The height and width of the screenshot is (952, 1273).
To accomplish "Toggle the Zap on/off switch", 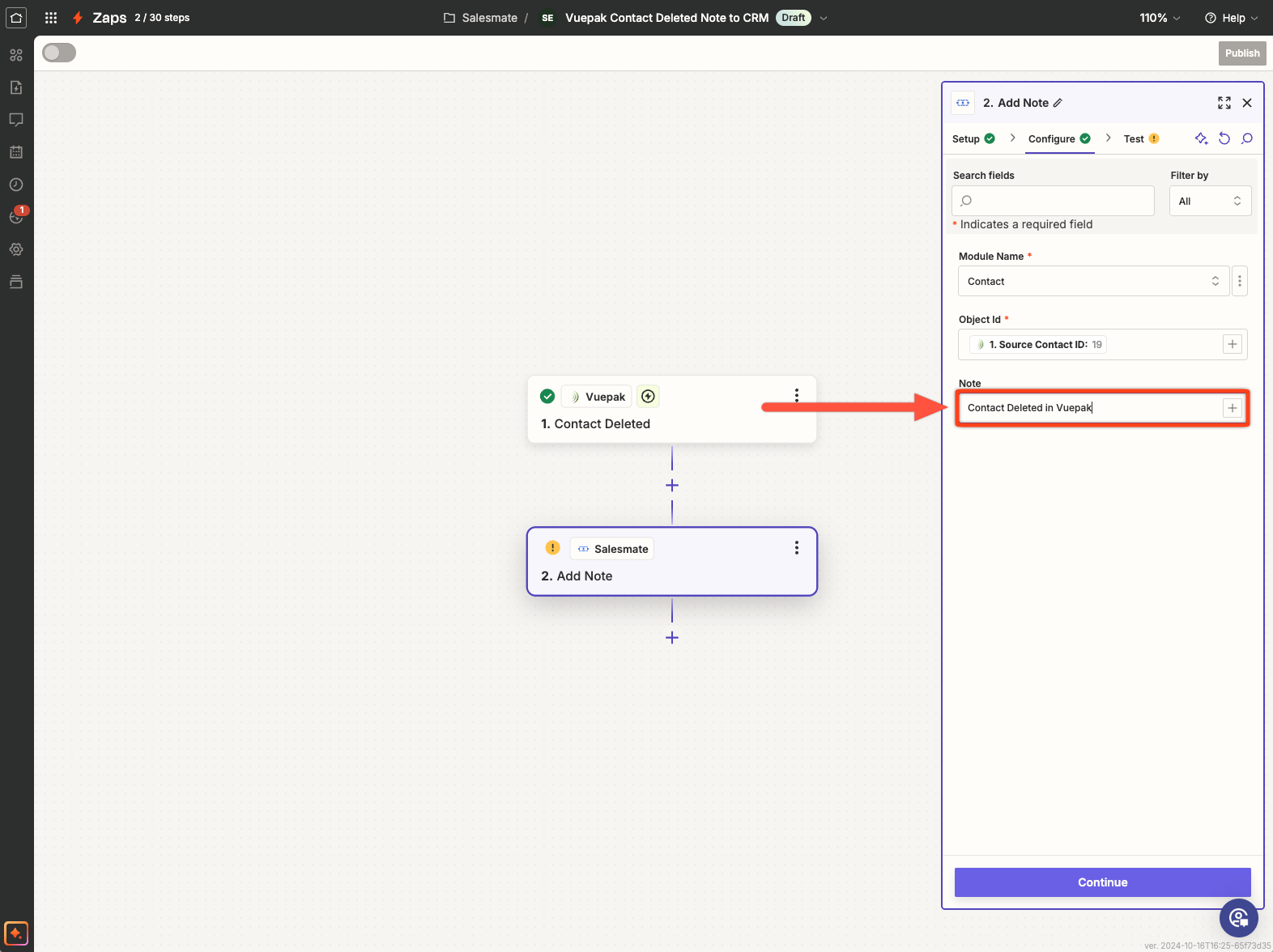I will [59, 53].
